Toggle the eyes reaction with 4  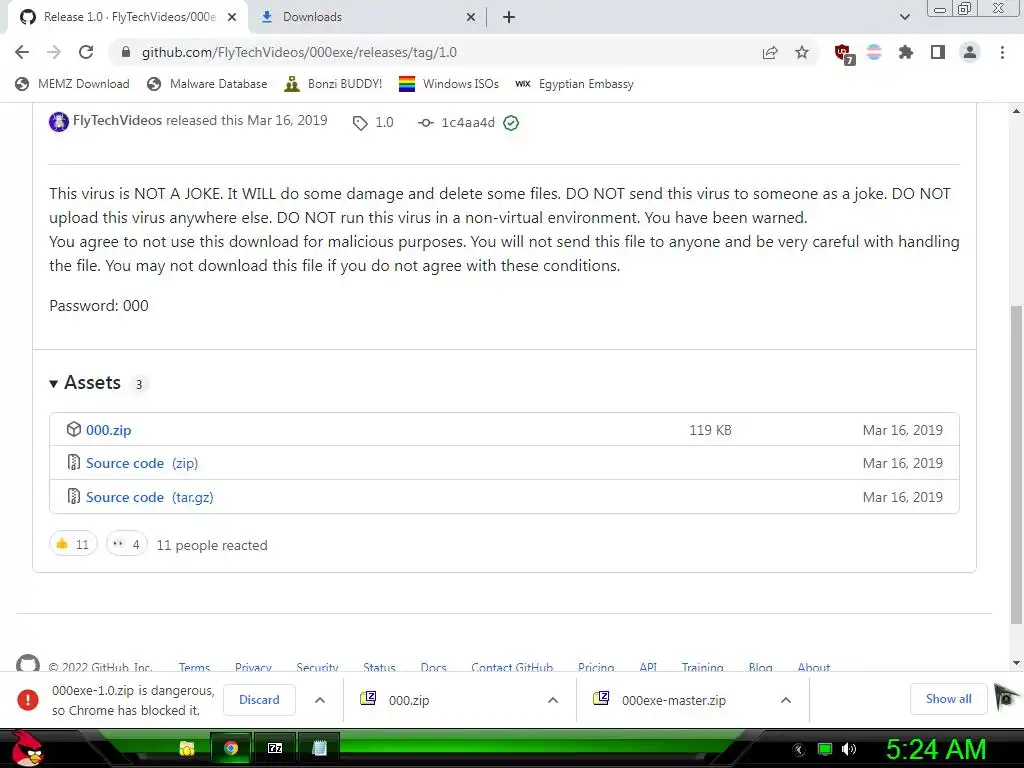point(127,544)
